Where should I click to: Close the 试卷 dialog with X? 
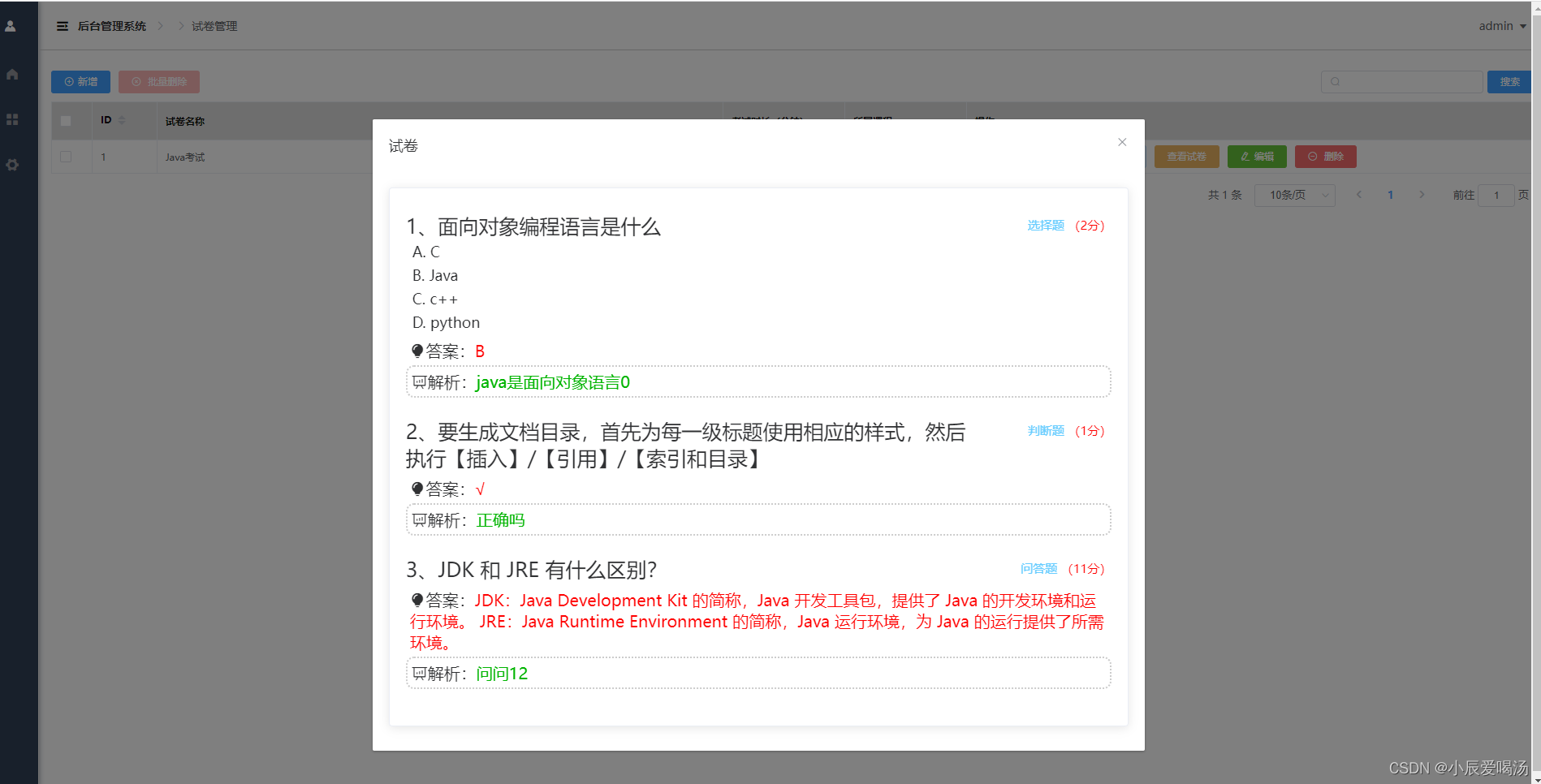(1122, 142)
